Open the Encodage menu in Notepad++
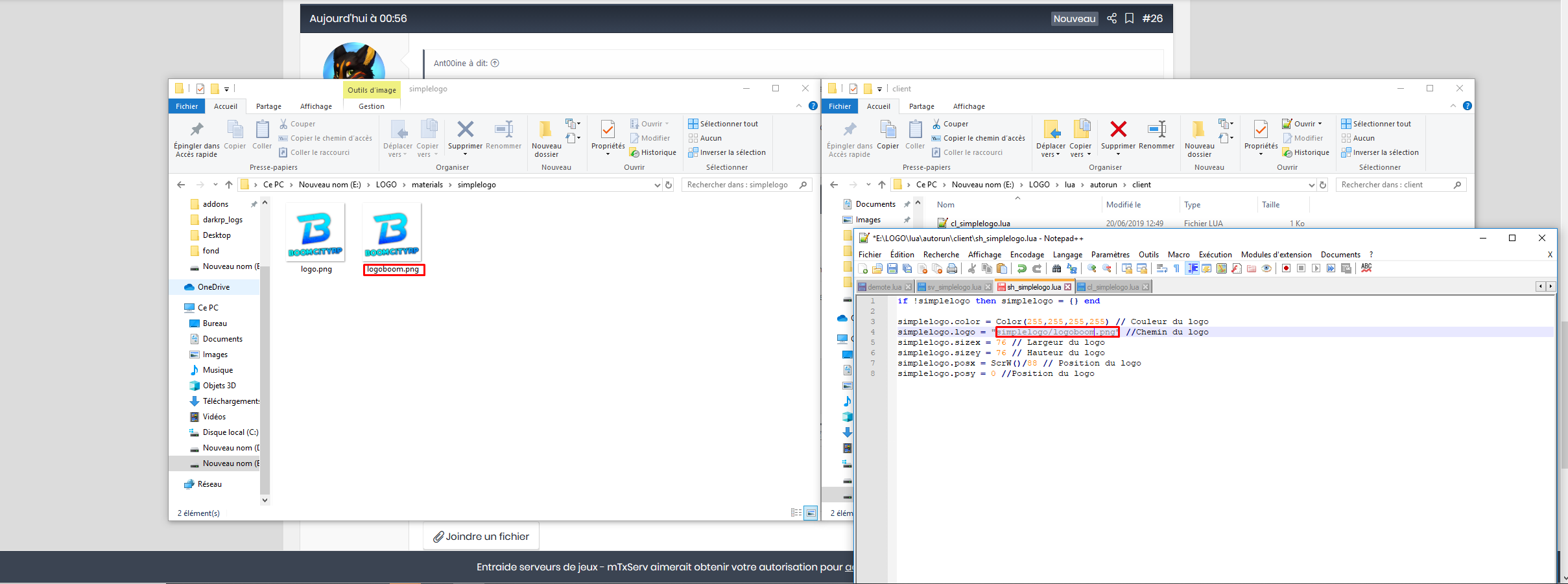The height and width of the screenshot is (584, 1568). 1027,255
